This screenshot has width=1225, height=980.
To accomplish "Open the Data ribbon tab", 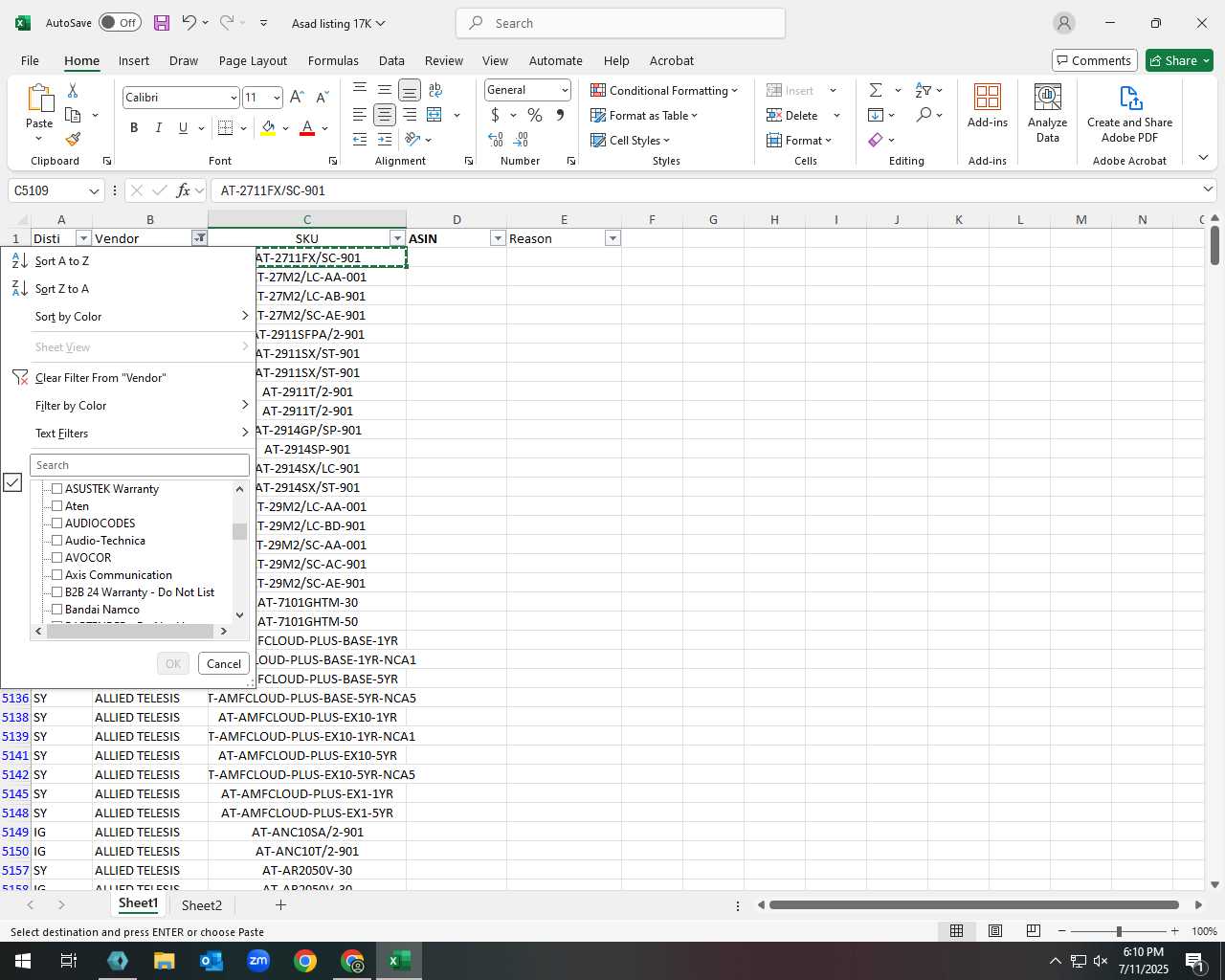I will pos(391,60).
